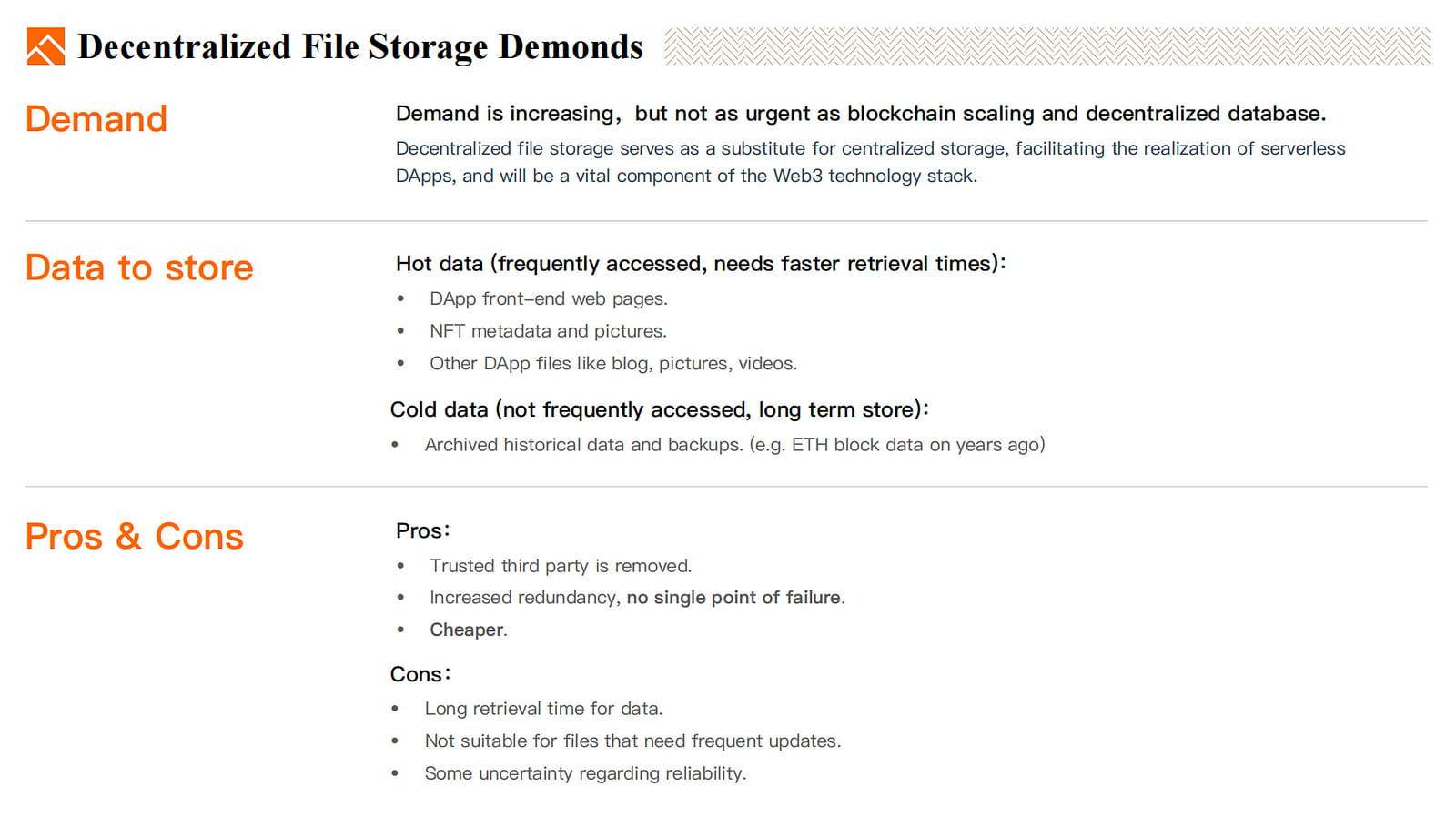
Task: Click the patterned banner right of the title
Action: [x=1046, y=46]
